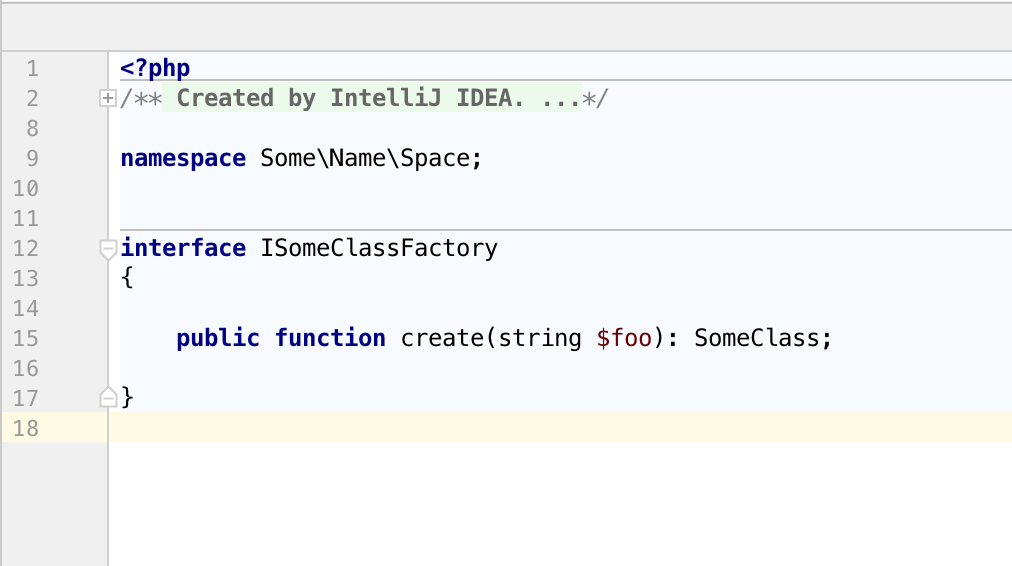
Task: Click the 'public' keyword
Action: (x=218, y=338)
